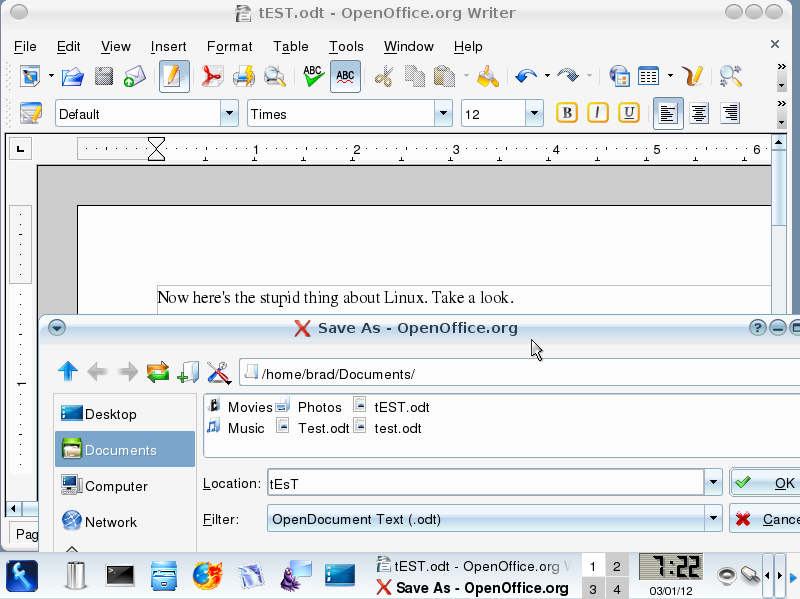Select Centered paragraph alignment button
800x599 pixels.
(x=699, y=113)
